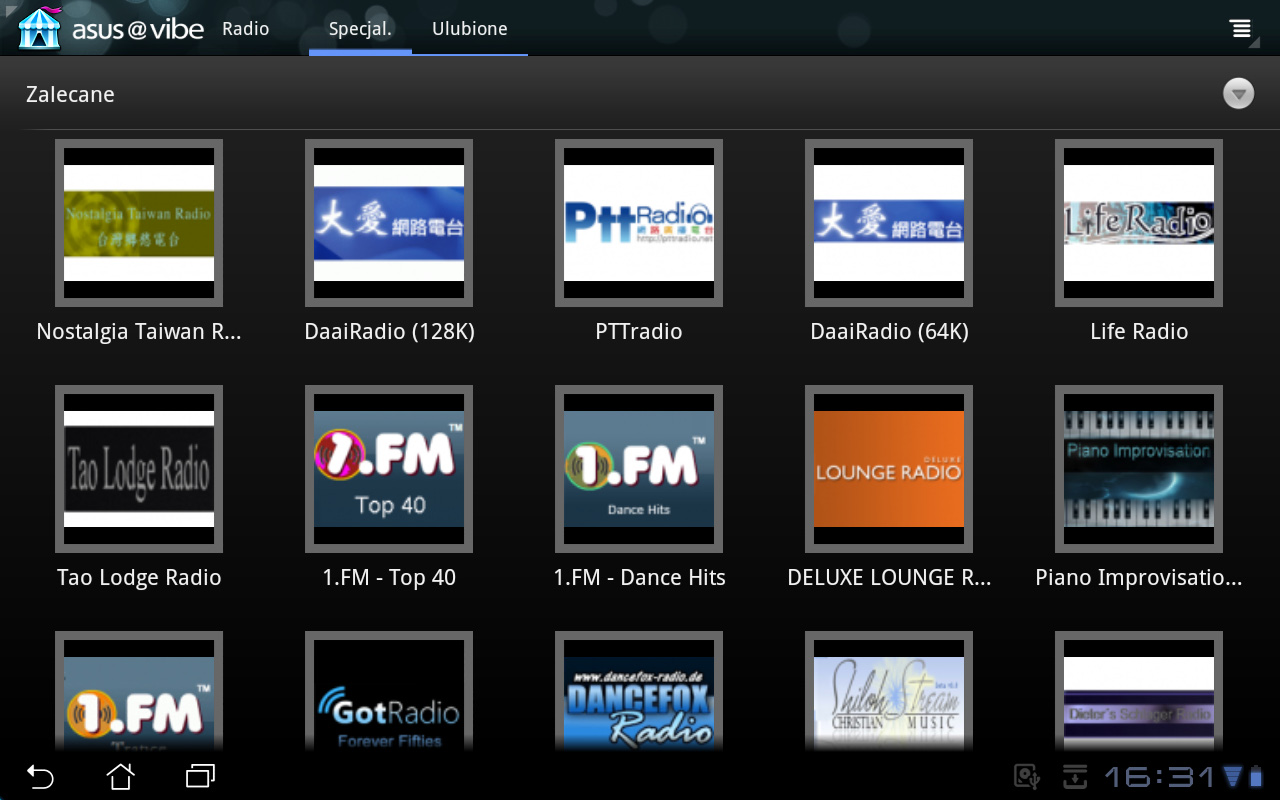
Task: Click the "Nostalgia Taiwan R..." label
Action: point(139,332)
